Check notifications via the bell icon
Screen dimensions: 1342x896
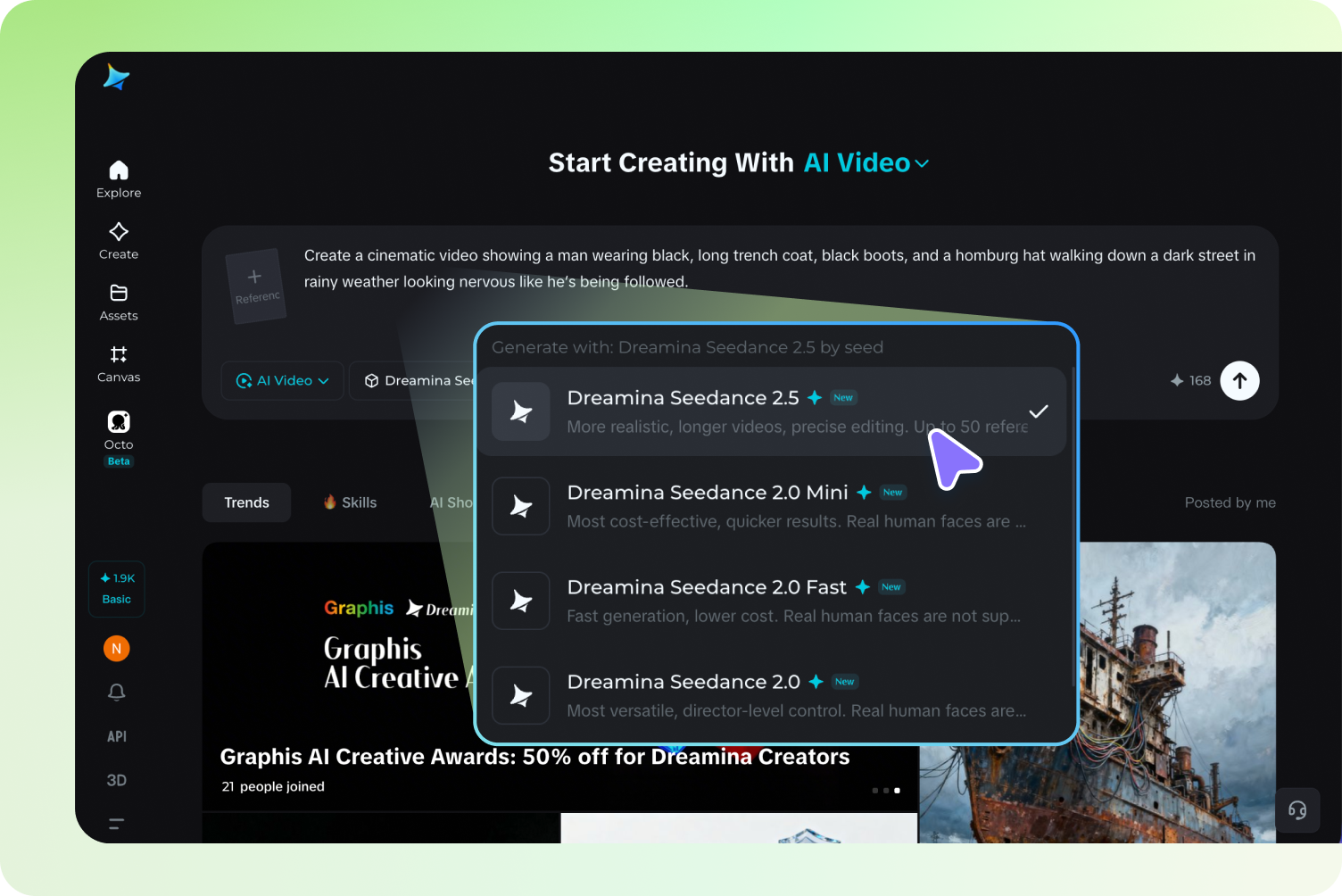[117, 693]
